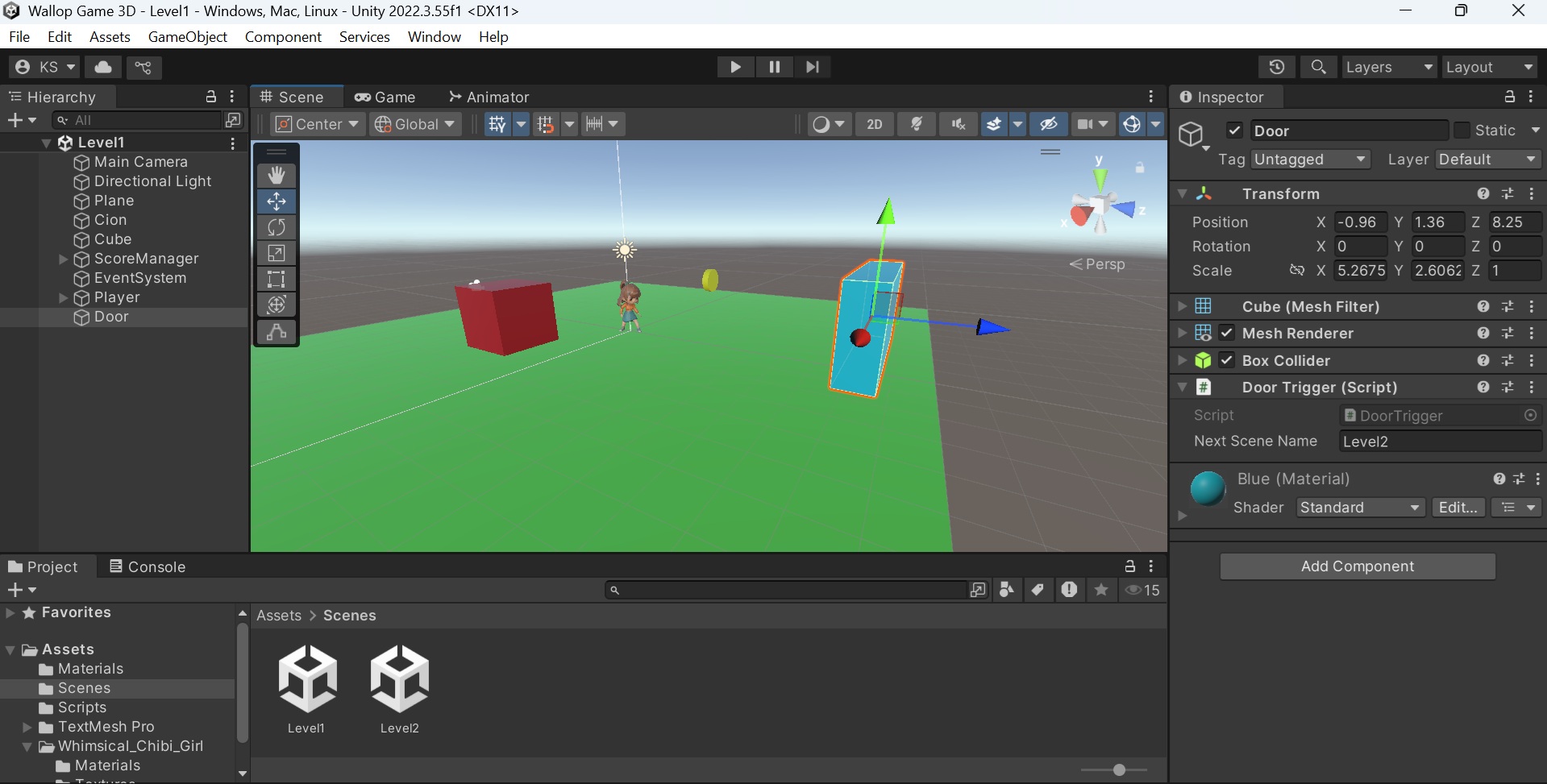1547x784 pixels.
Task: Select the Rotate tool
Action: pos(276,227)
